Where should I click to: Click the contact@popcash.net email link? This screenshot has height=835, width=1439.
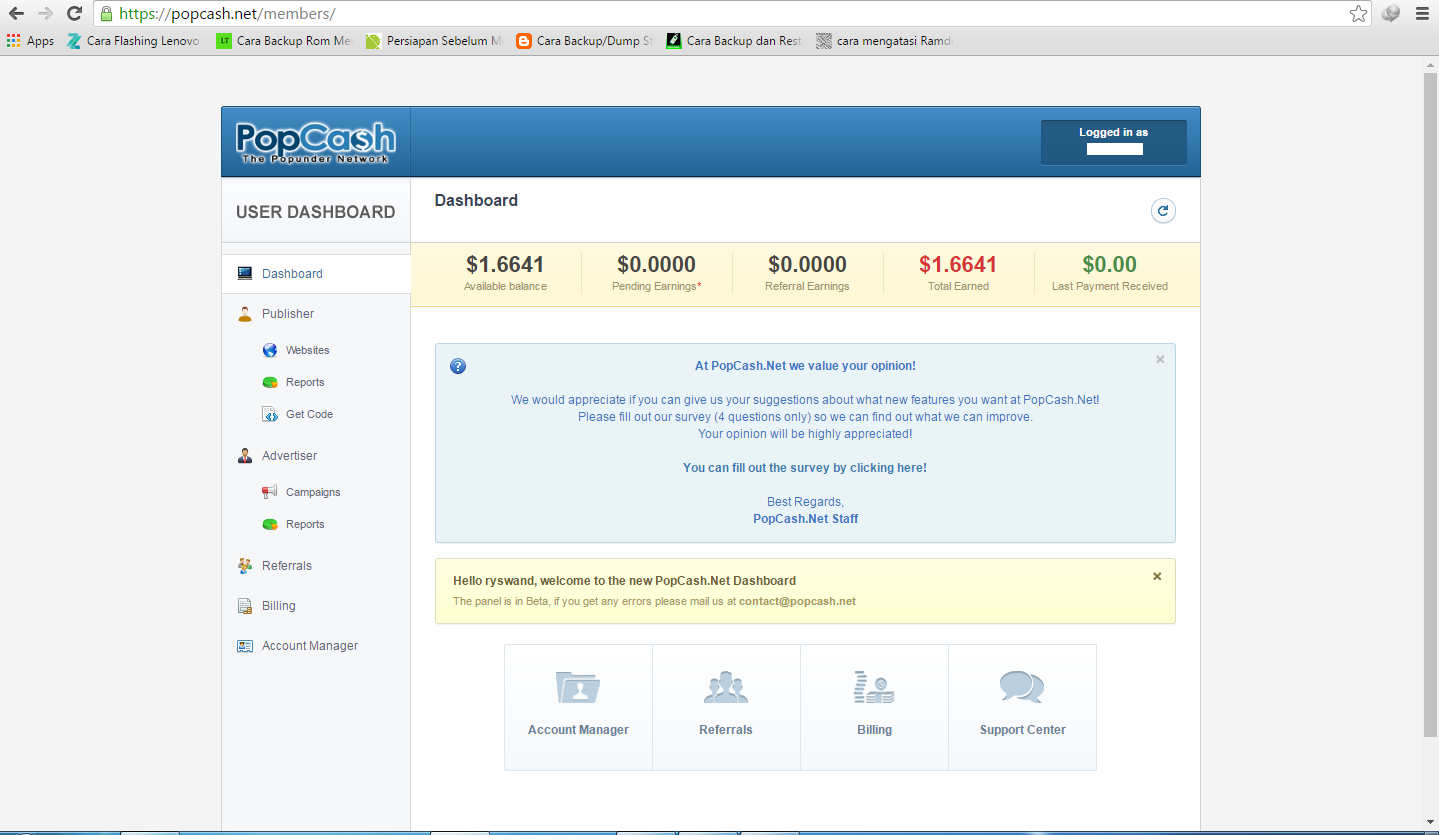[x=797, y=601]
